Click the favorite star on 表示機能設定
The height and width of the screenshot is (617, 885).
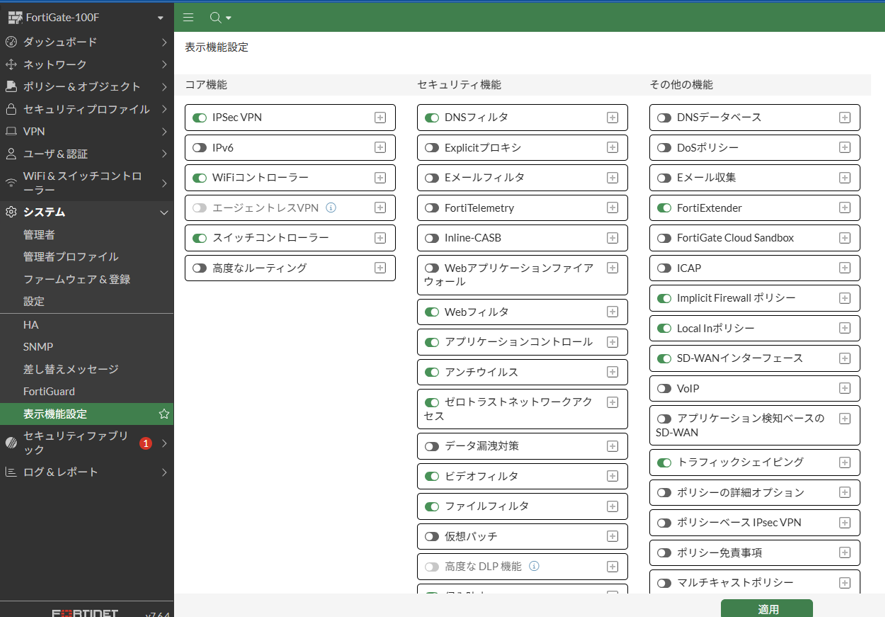point(164,414)
